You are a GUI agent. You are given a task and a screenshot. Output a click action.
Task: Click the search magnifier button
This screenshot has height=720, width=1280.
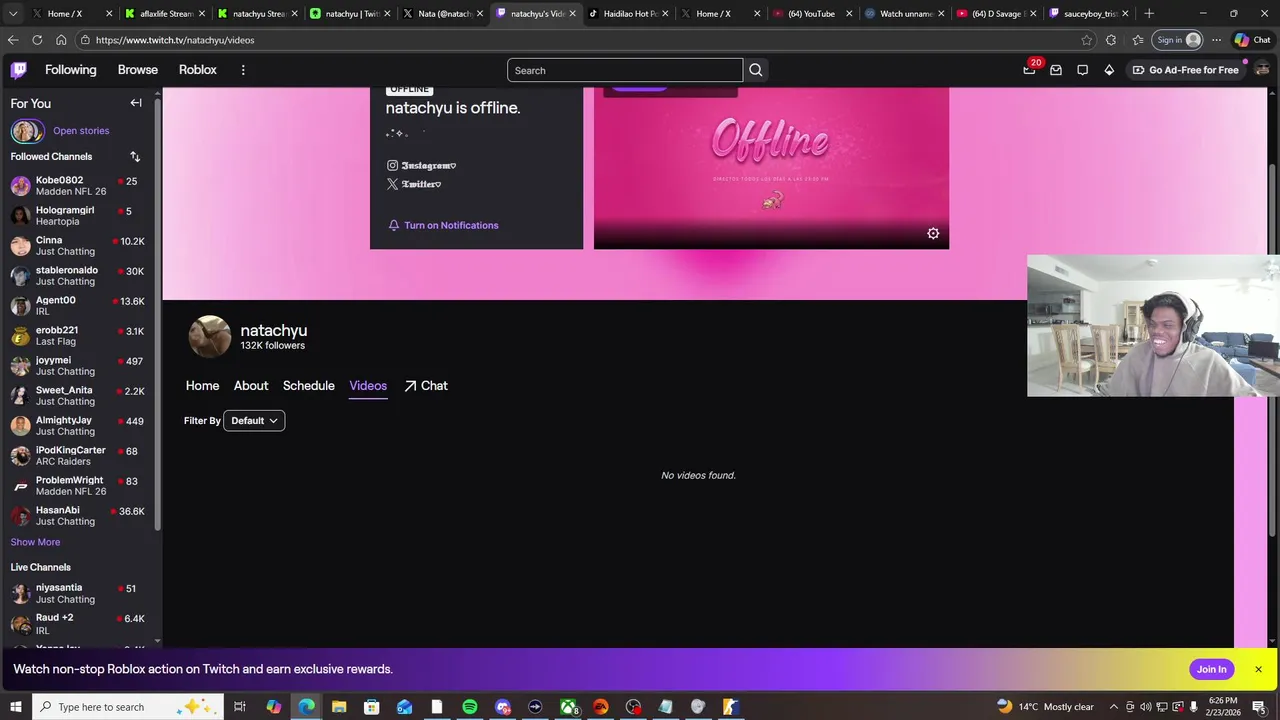click(x=756, y=70)
